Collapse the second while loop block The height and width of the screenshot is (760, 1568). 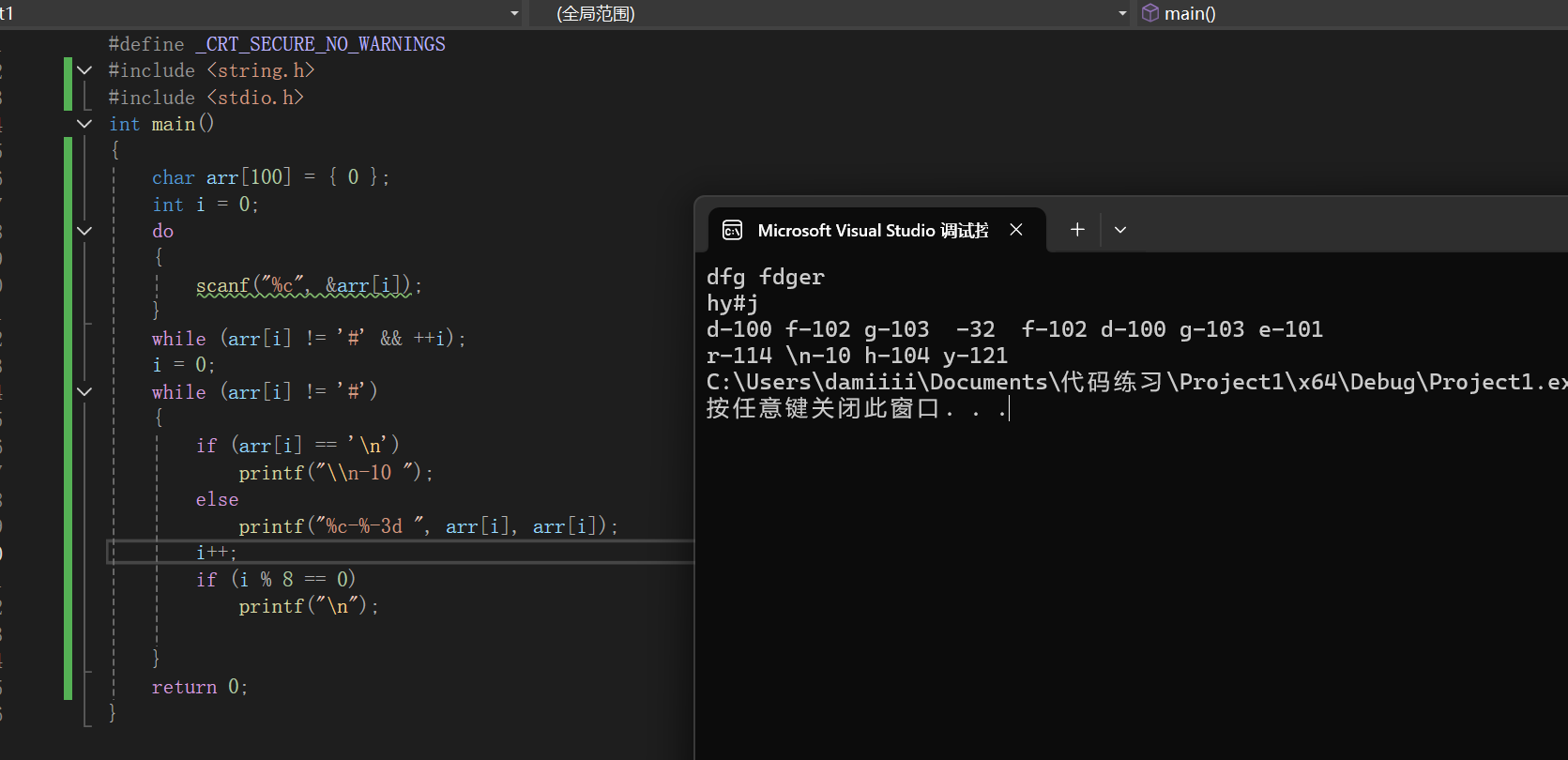84,391
